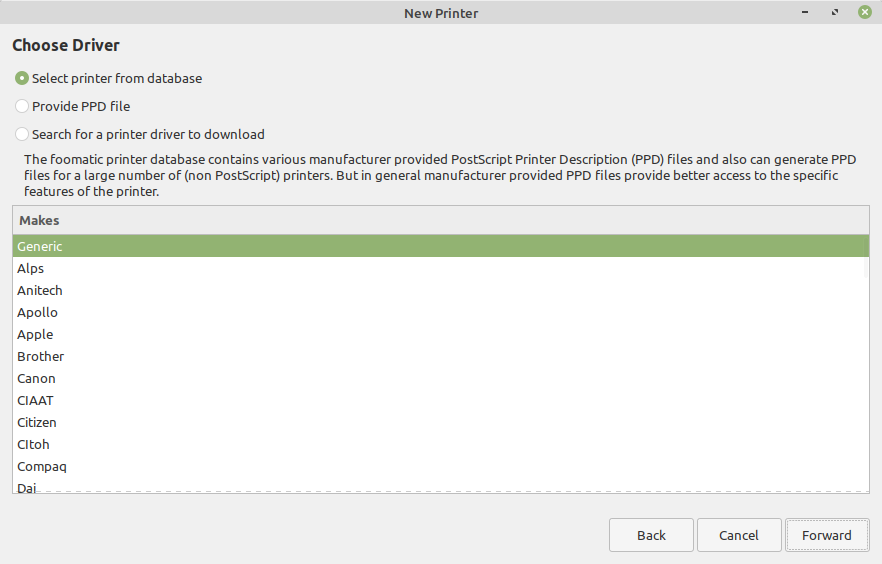The width and height of the screenshot is (882, 564).
Task: Cancel the New Printer dialog
Action: tap(739, 535)
